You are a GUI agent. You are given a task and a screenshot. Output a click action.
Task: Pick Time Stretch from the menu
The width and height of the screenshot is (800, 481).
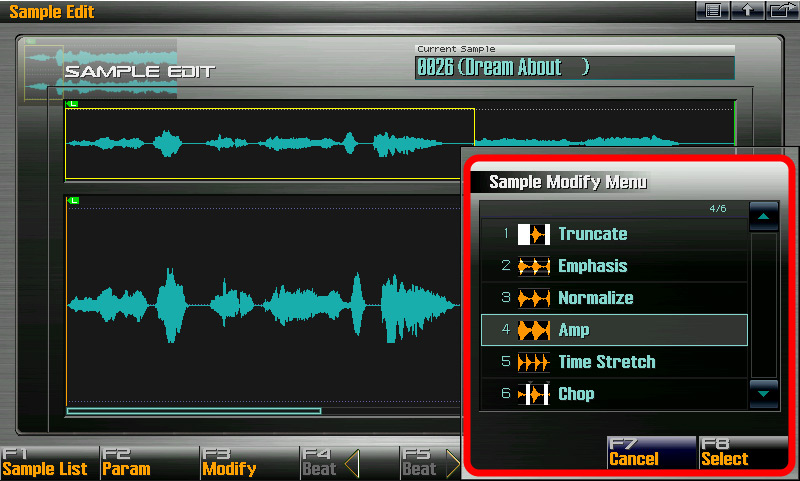(x=614, y=363)
